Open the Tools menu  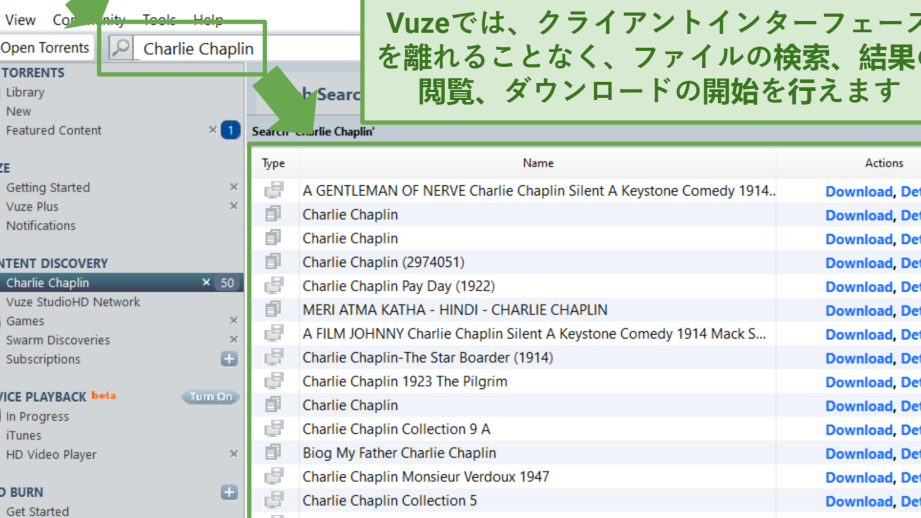(159, 20)
